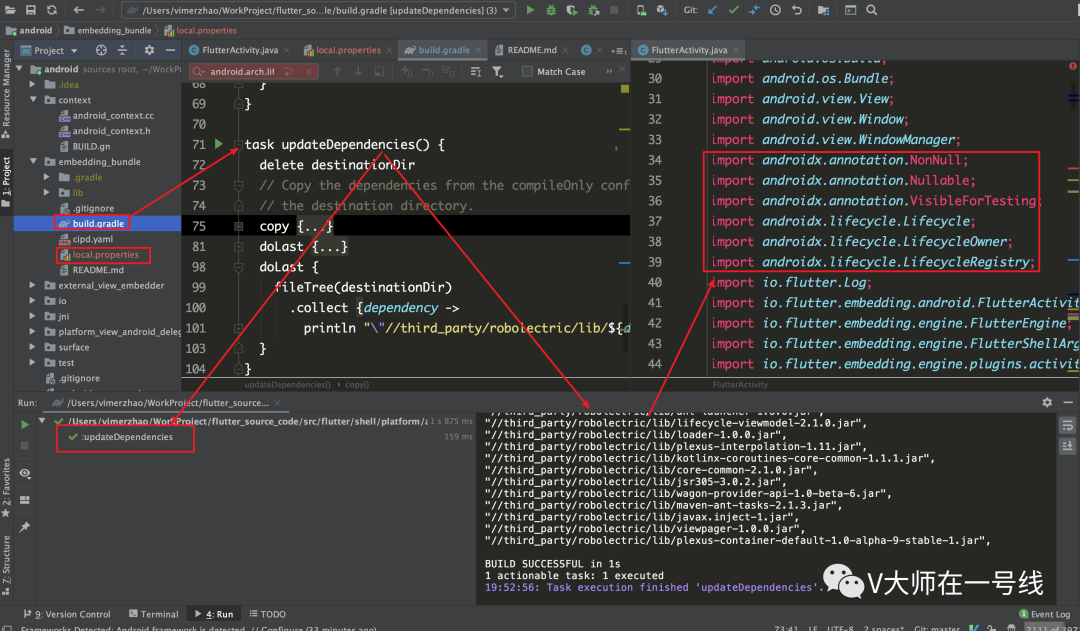Toggle the Match Case checkbox
The image size is (1080, 631).
[528, 72]
